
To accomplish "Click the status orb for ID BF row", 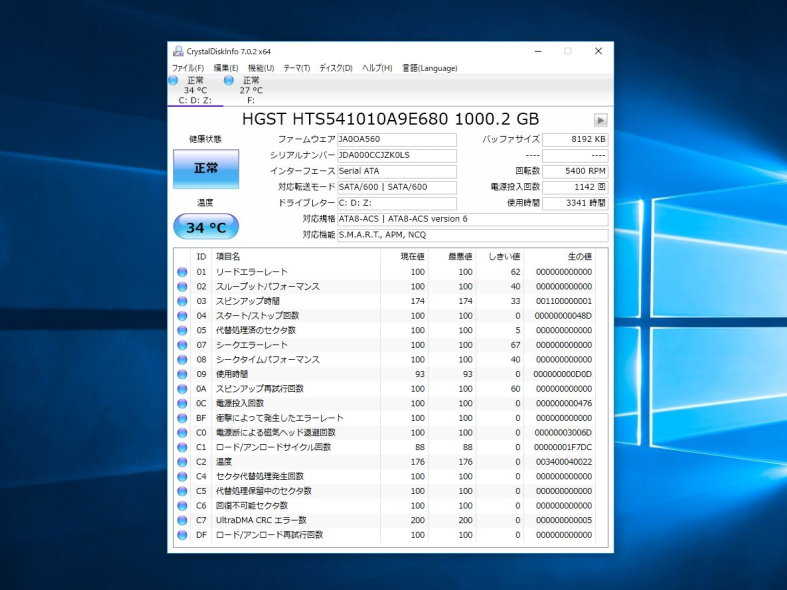I will pyautogui.click(x=182, y=418).
